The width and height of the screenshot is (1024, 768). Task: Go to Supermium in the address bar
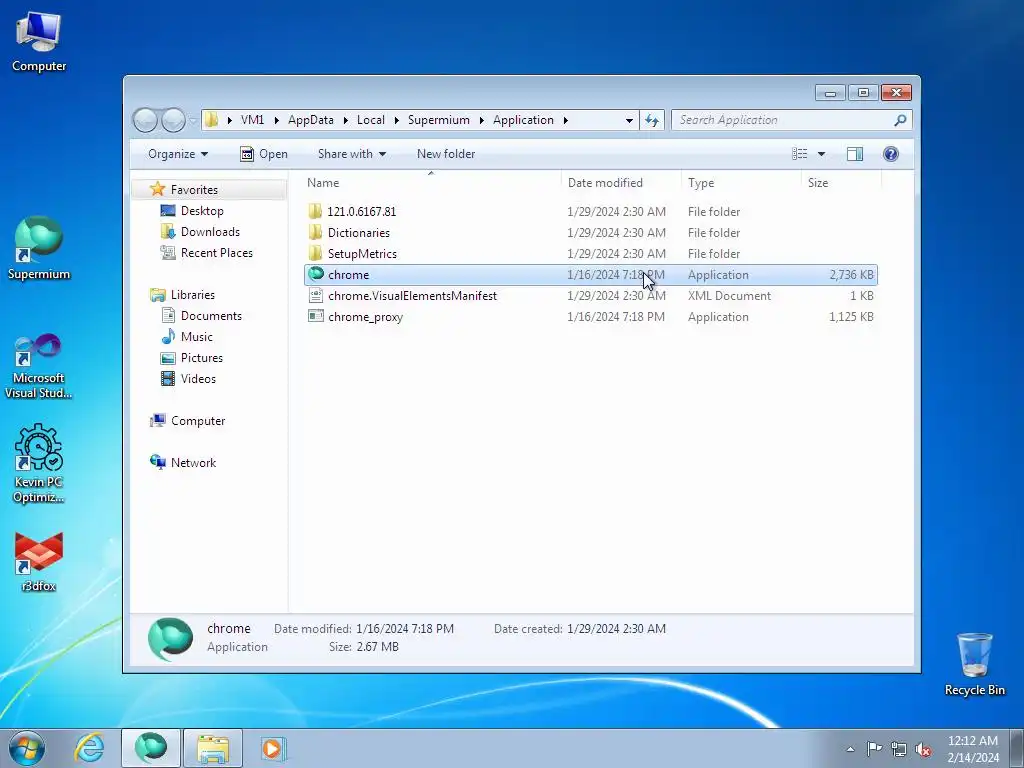pyautogui.click(x=439, y=120)
